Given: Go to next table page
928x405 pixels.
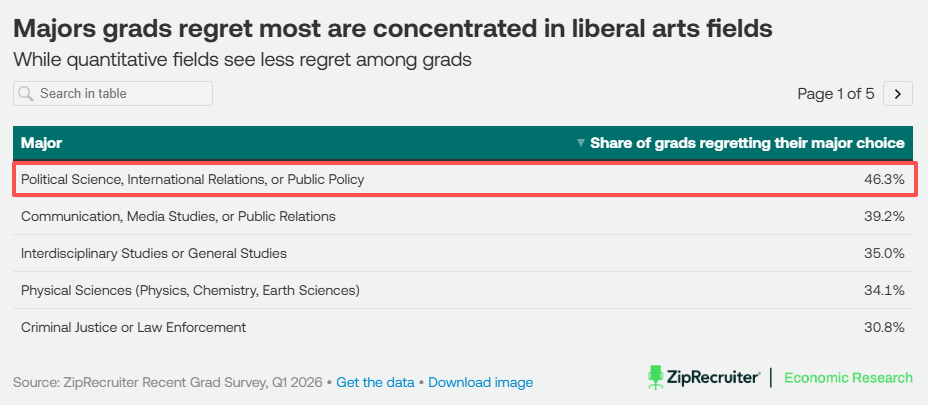Looking at the screenshot, I should 898,94.
